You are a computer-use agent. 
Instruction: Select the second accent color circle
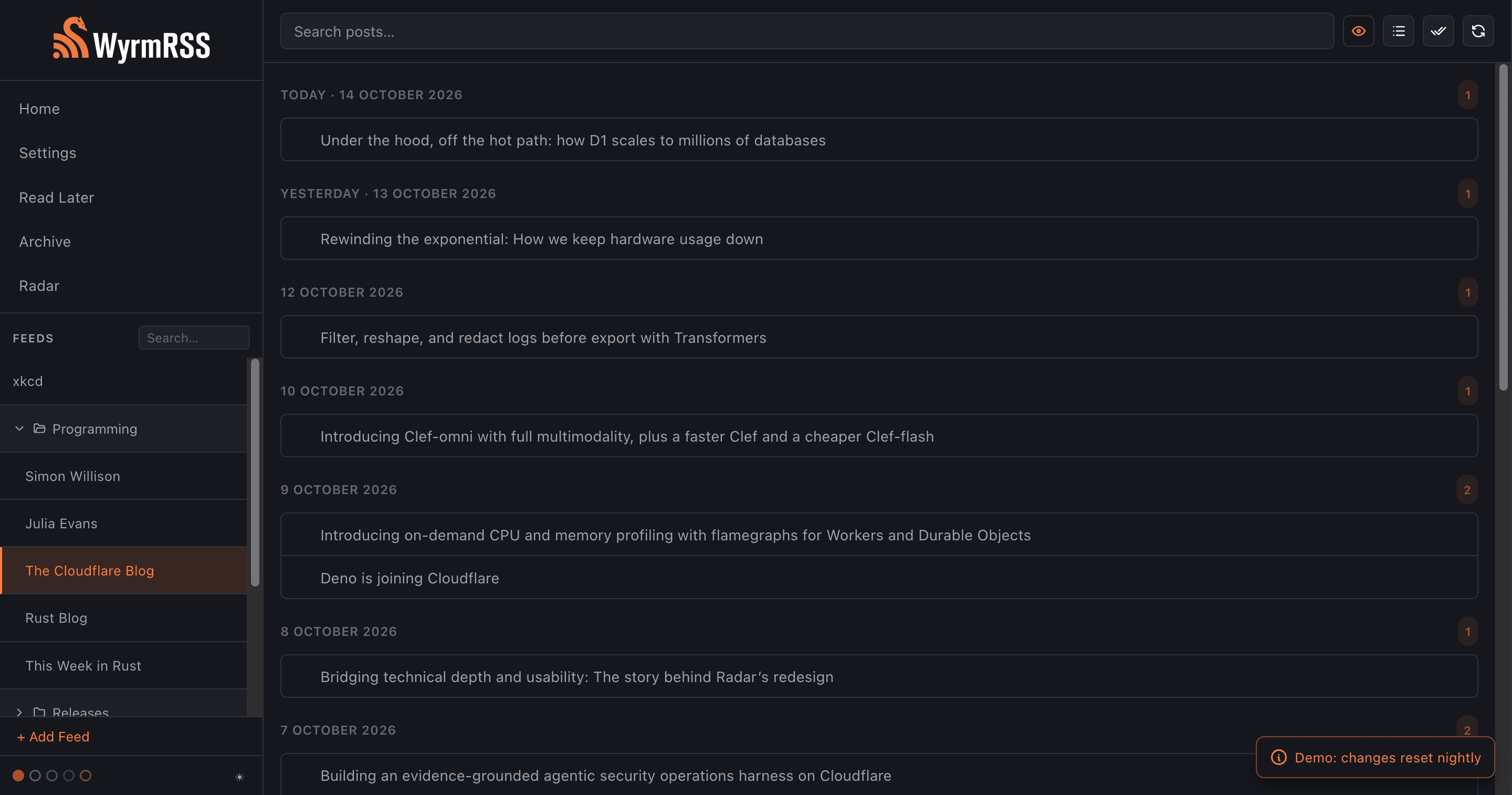[35, 776]
